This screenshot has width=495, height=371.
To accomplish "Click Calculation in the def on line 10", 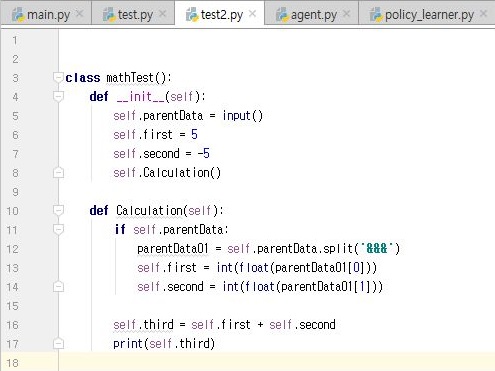I will pos(149,211).
